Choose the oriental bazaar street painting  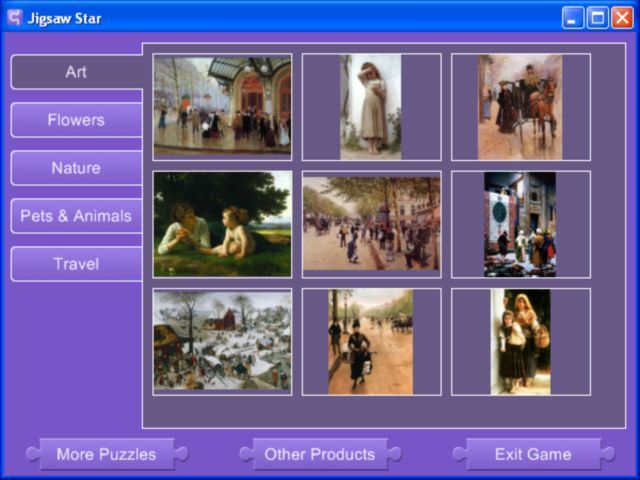(x=520, y=224)
